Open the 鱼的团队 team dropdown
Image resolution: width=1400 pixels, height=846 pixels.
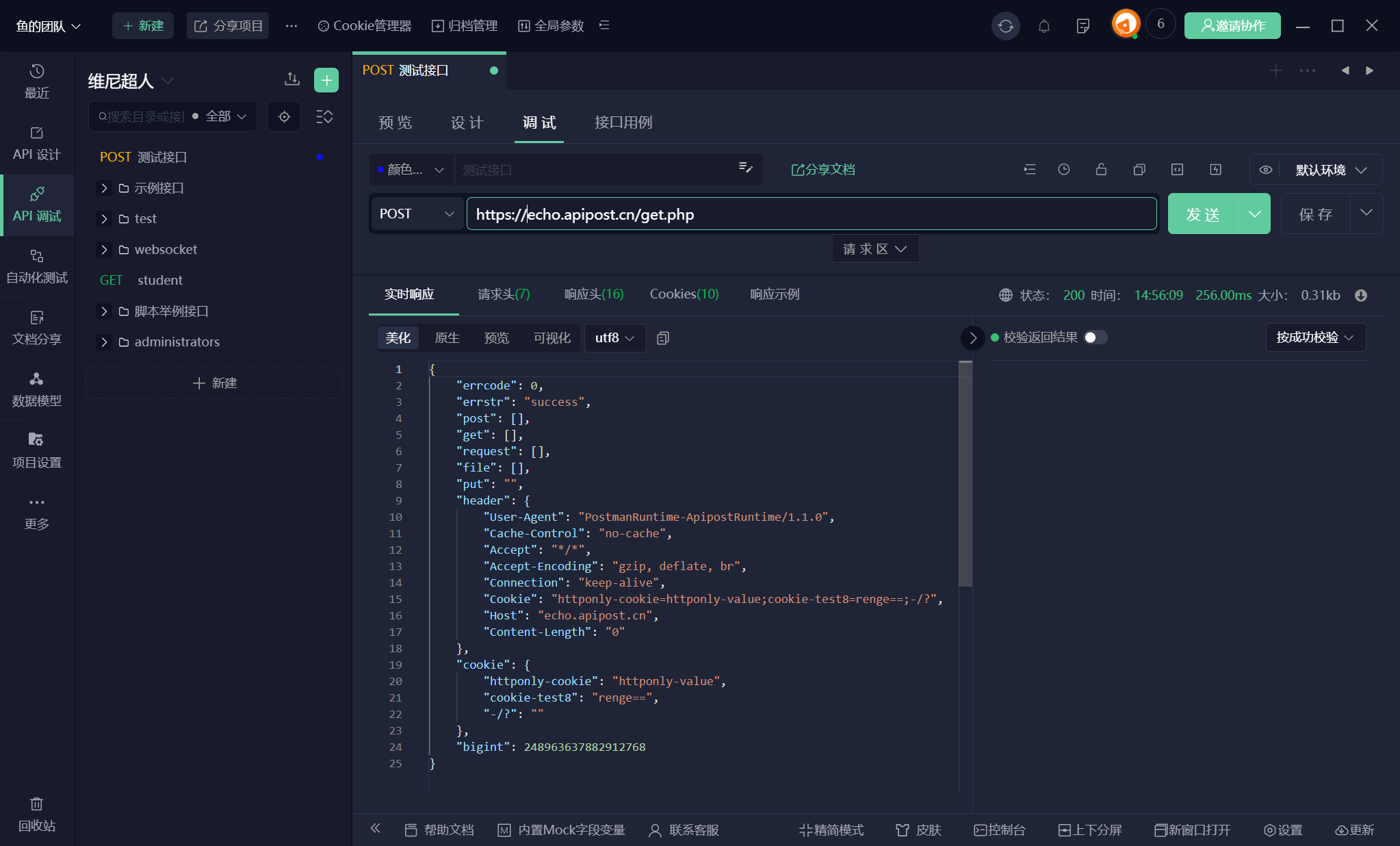coord(49,26)
